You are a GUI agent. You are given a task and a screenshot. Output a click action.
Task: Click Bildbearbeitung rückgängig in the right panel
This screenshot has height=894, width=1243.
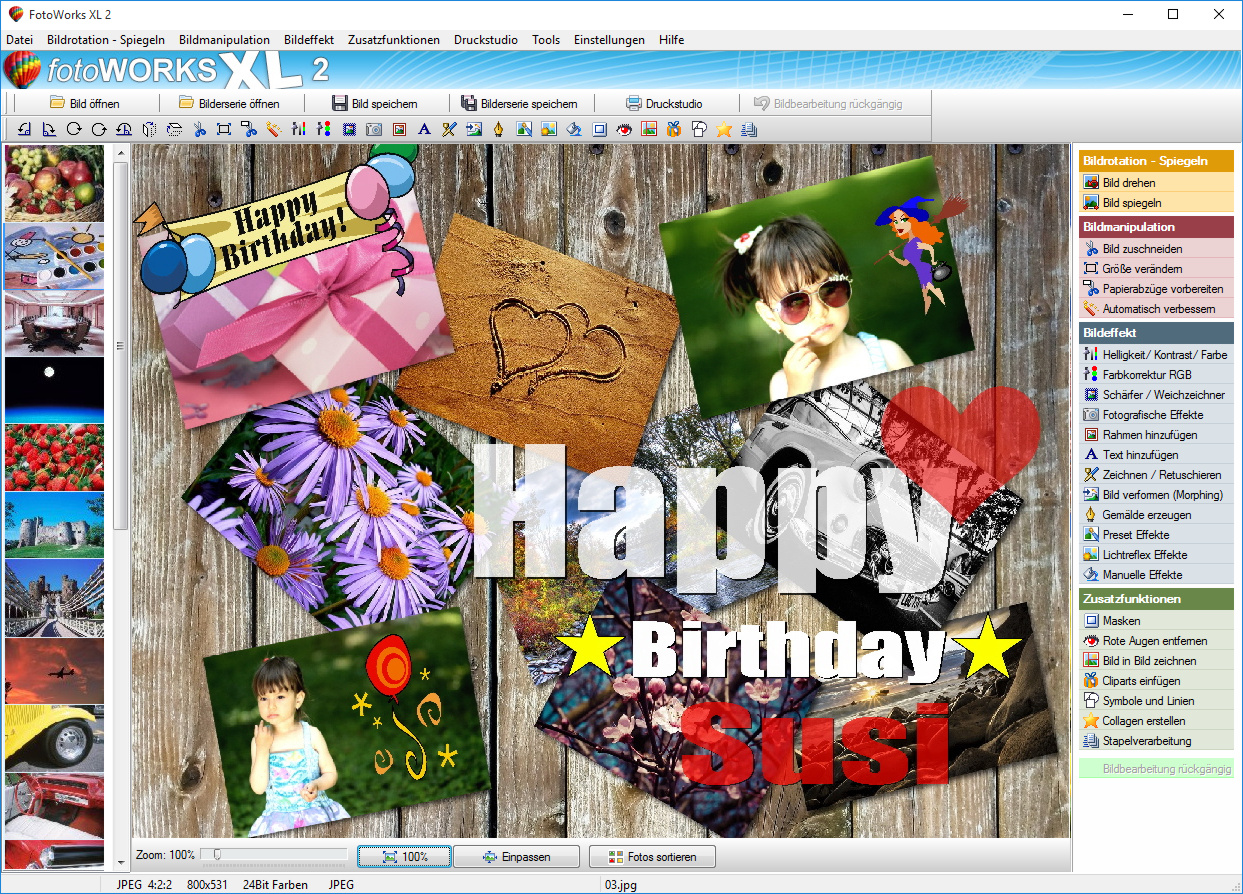(x=1157, y=768)
